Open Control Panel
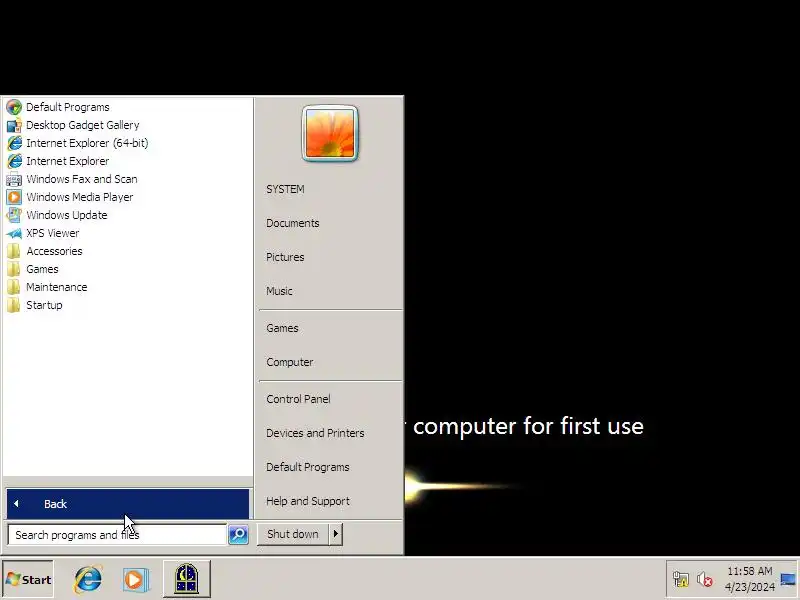 (x=298, y=399)
